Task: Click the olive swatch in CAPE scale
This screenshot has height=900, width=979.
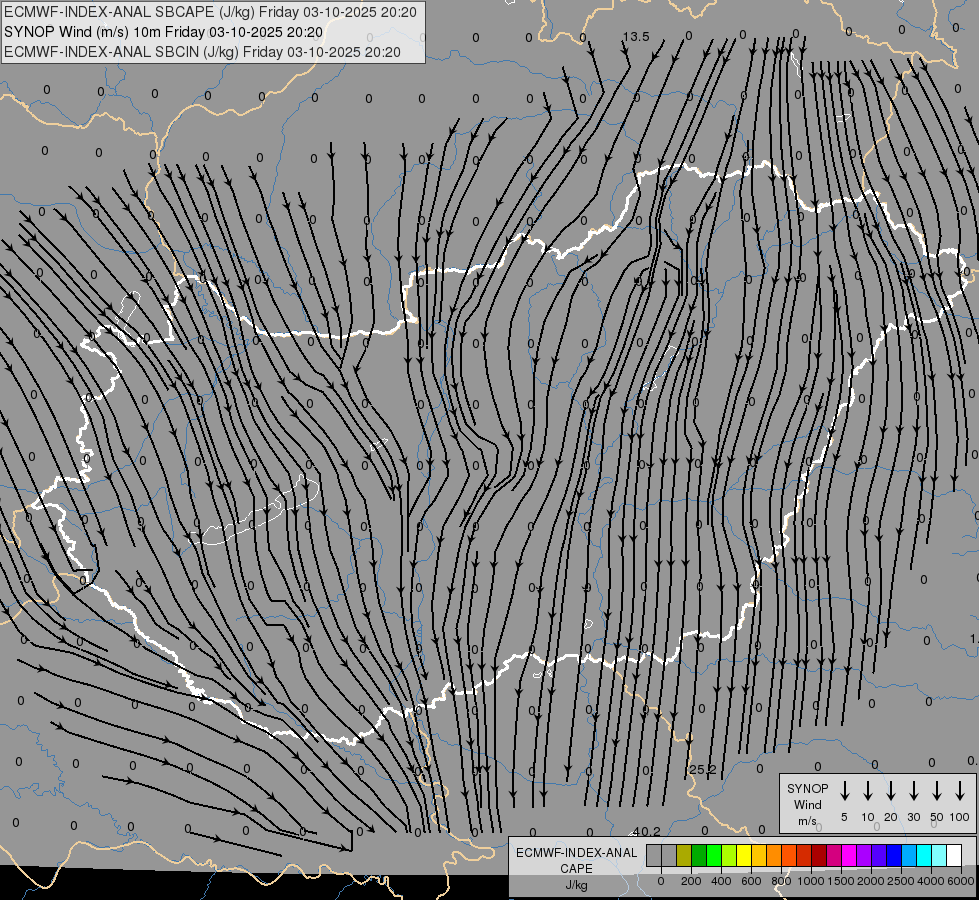Action: pyautogui.click(x=684, y=855)
